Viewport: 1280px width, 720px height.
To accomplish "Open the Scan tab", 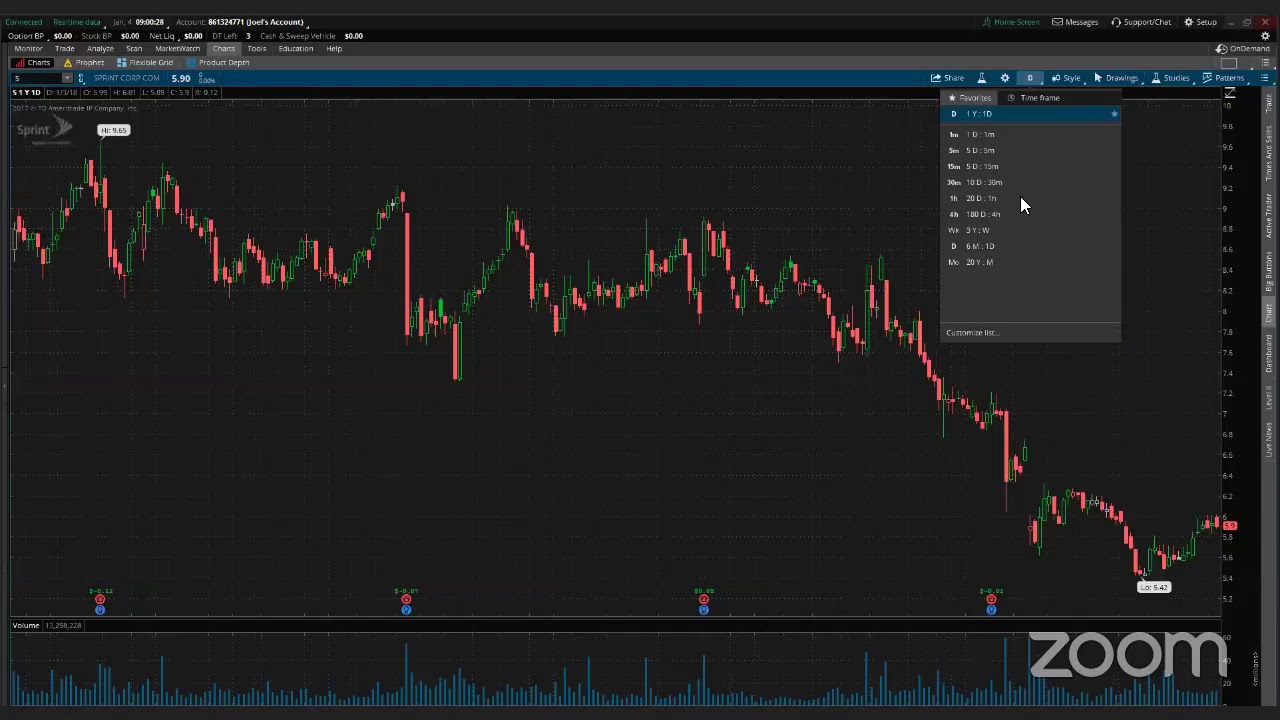I will (x=134, y=49).
